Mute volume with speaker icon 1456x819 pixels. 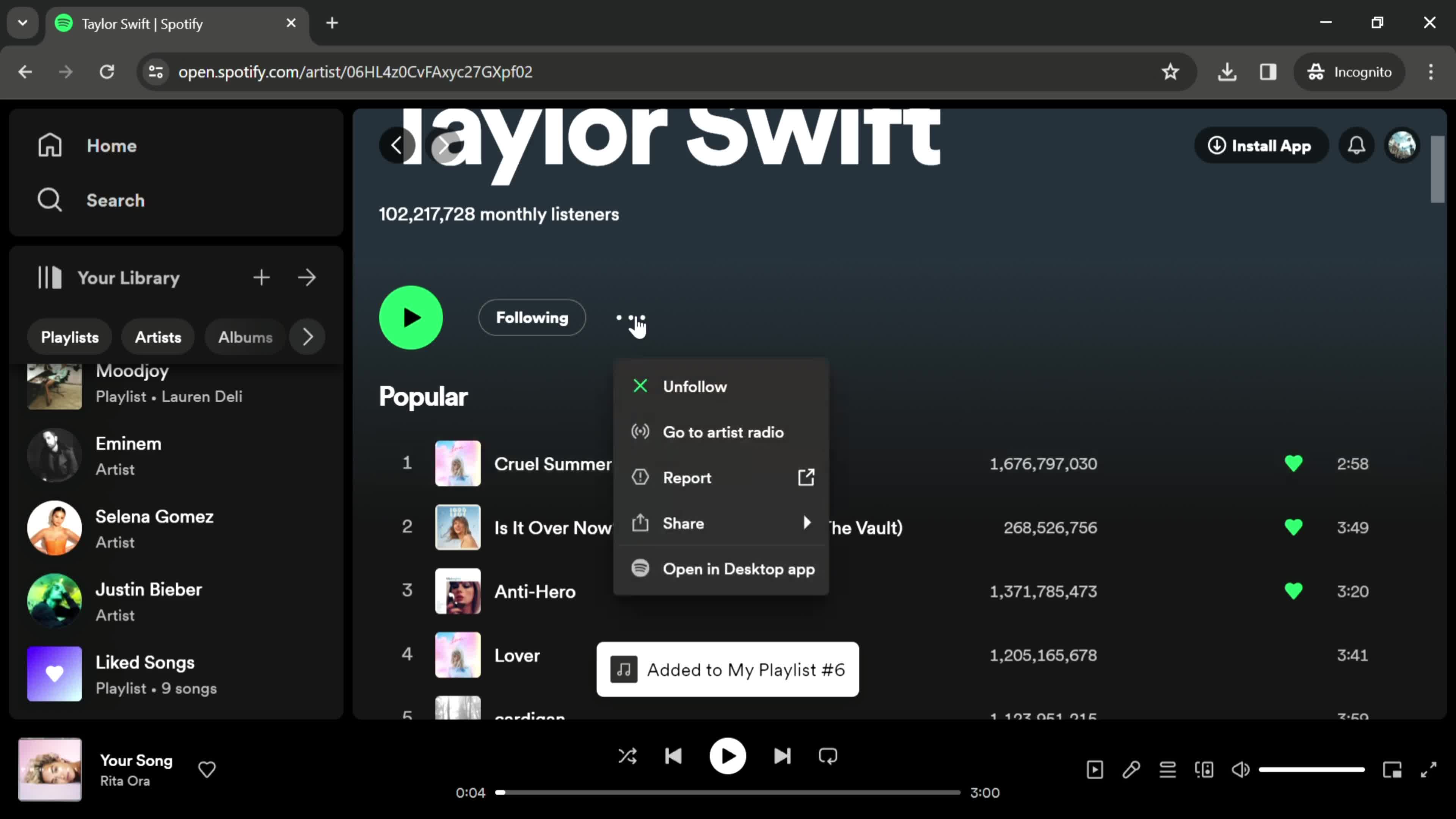click(x=1241, y=770)
